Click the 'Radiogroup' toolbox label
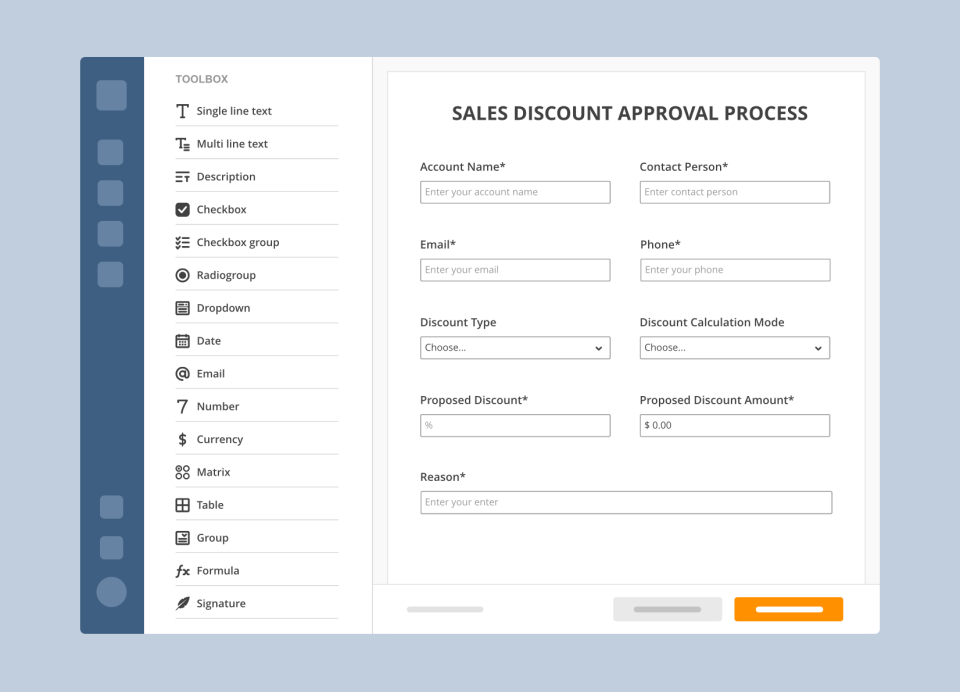960x692 pixels. point(226,276)
